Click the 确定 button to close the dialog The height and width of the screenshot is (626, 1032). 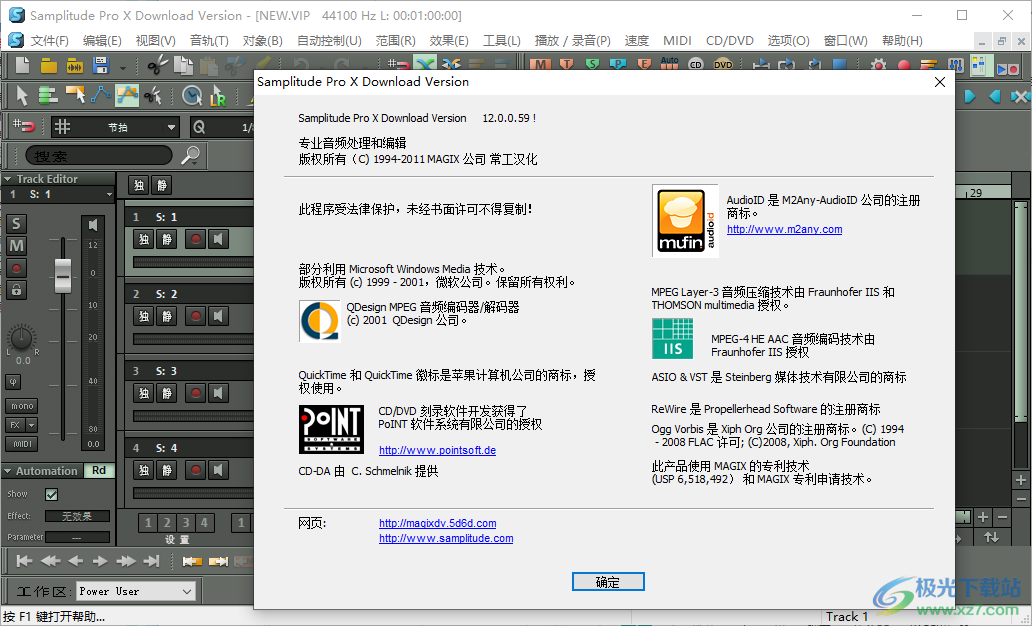[x=607, y=581]
